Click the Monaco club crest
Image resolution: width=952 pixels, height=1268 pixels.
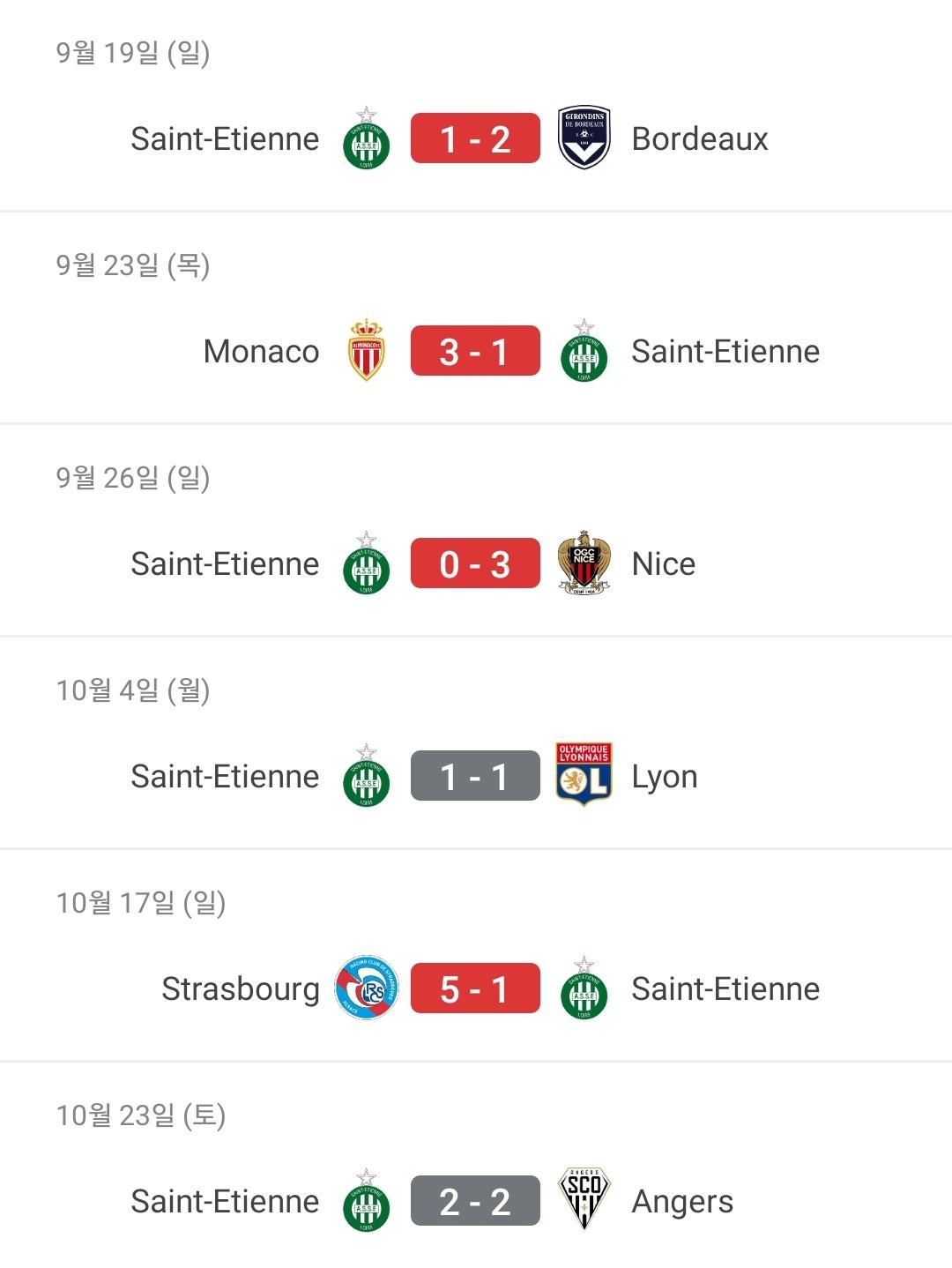point(367,351)
